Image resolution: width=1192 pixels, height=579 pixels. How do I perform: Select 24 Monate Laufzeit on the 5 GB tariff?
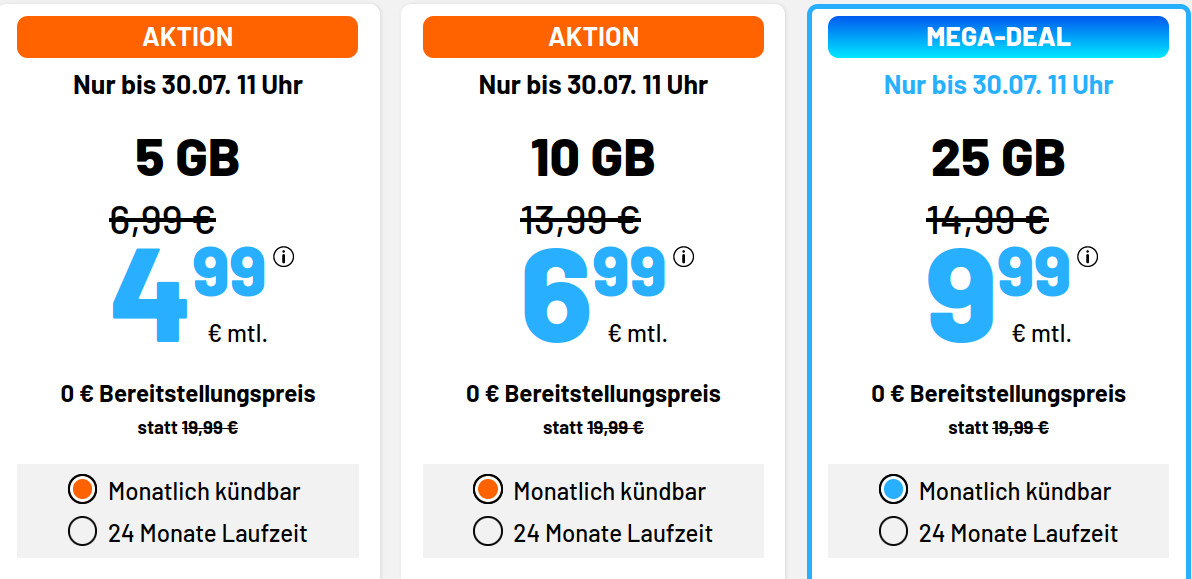point(82,533)
